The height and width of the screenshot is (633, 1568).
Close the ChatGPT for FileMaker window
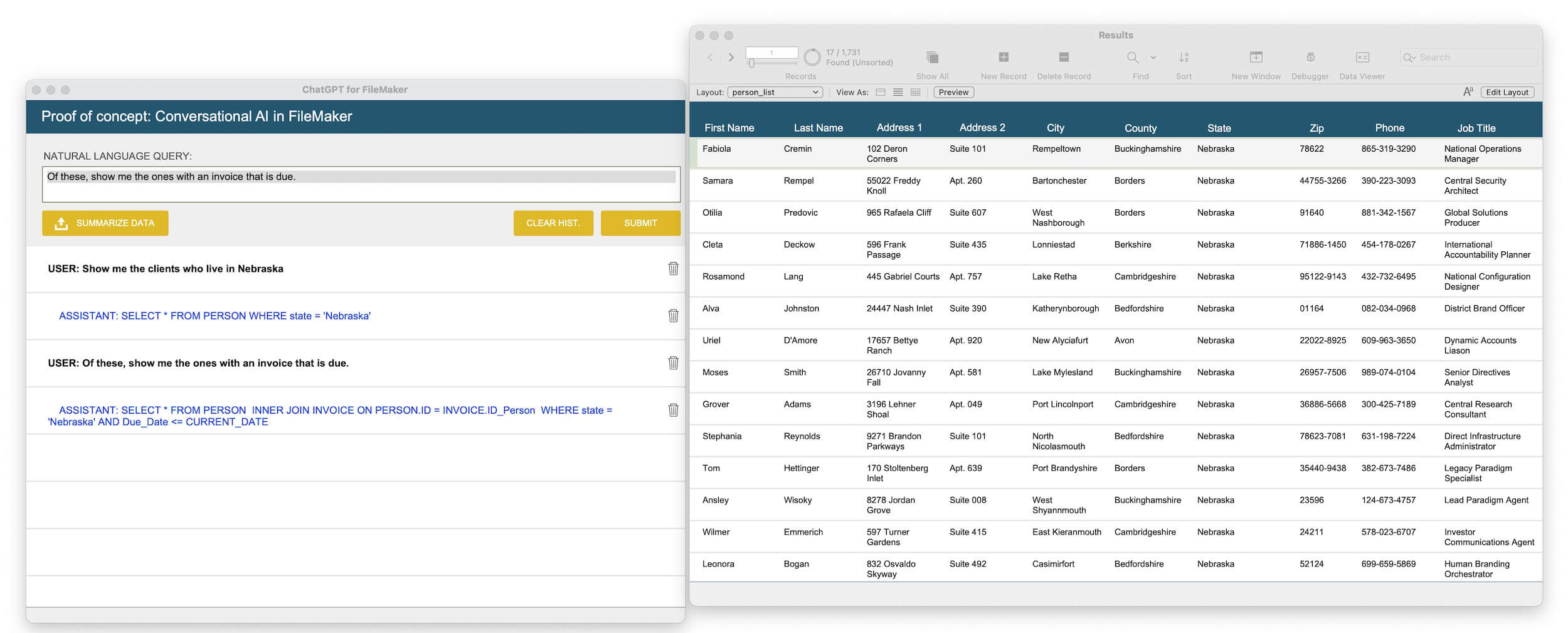click(36, 90)
